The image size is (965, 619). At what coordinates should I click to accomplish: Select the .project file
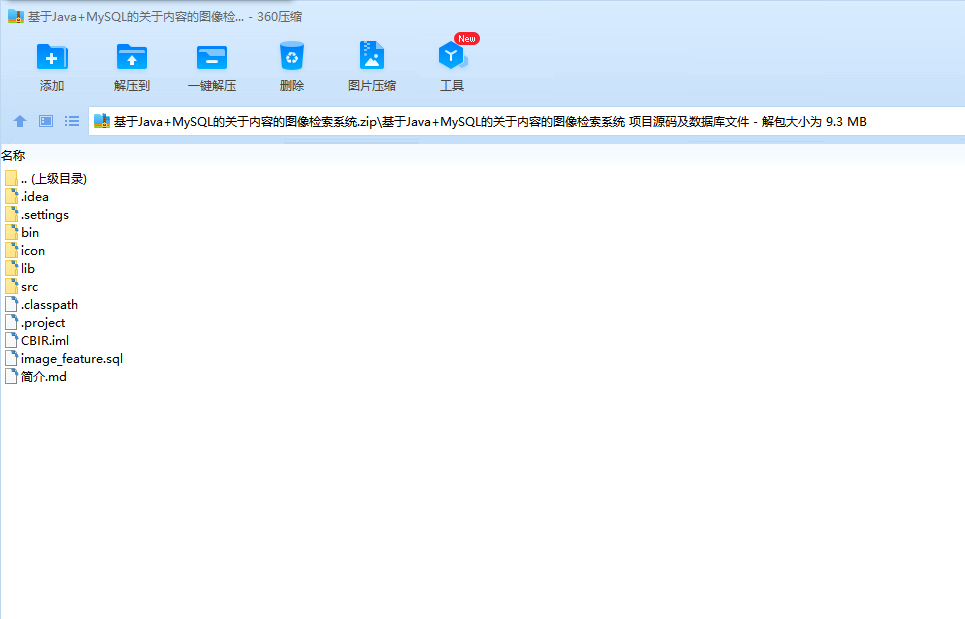[x=35, y=322]
